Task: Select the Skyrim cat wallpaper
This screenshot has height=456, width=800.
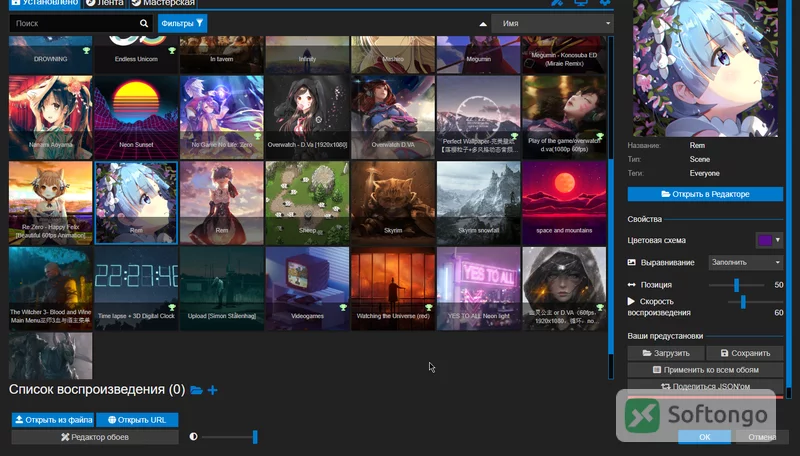Action: pos(393,203)
